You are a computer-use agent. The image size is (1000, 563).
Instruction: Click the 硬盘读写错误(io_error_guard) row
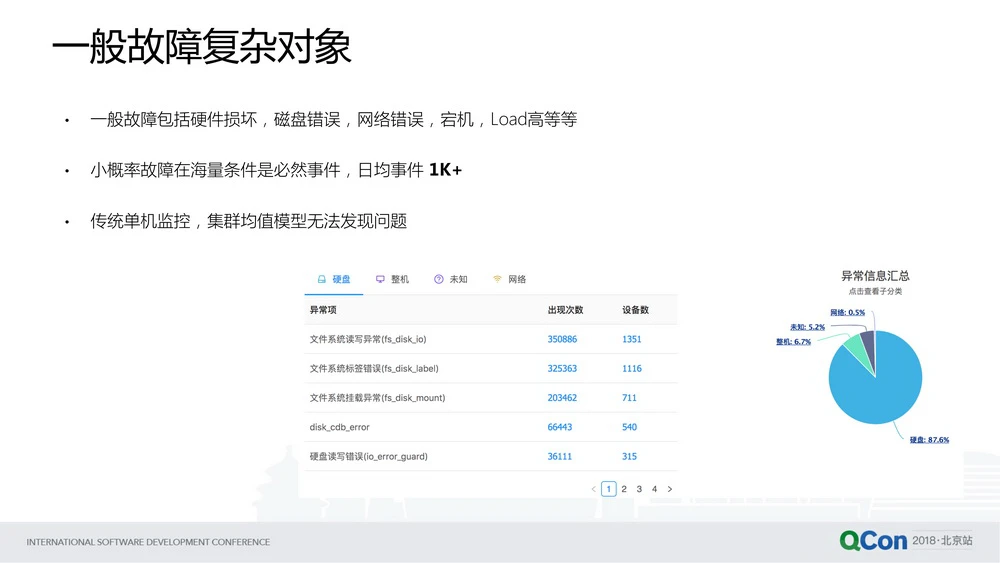click(490, 457)
